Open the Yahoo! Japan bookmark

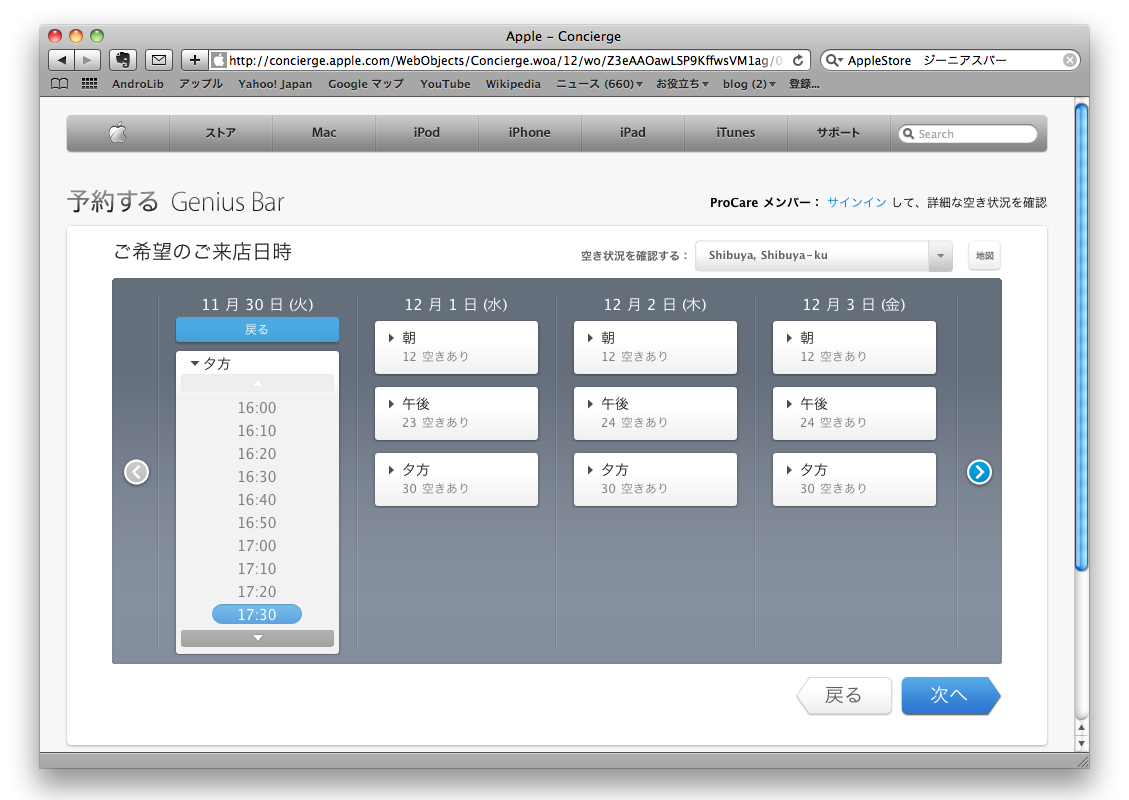(x=275, y=84)
